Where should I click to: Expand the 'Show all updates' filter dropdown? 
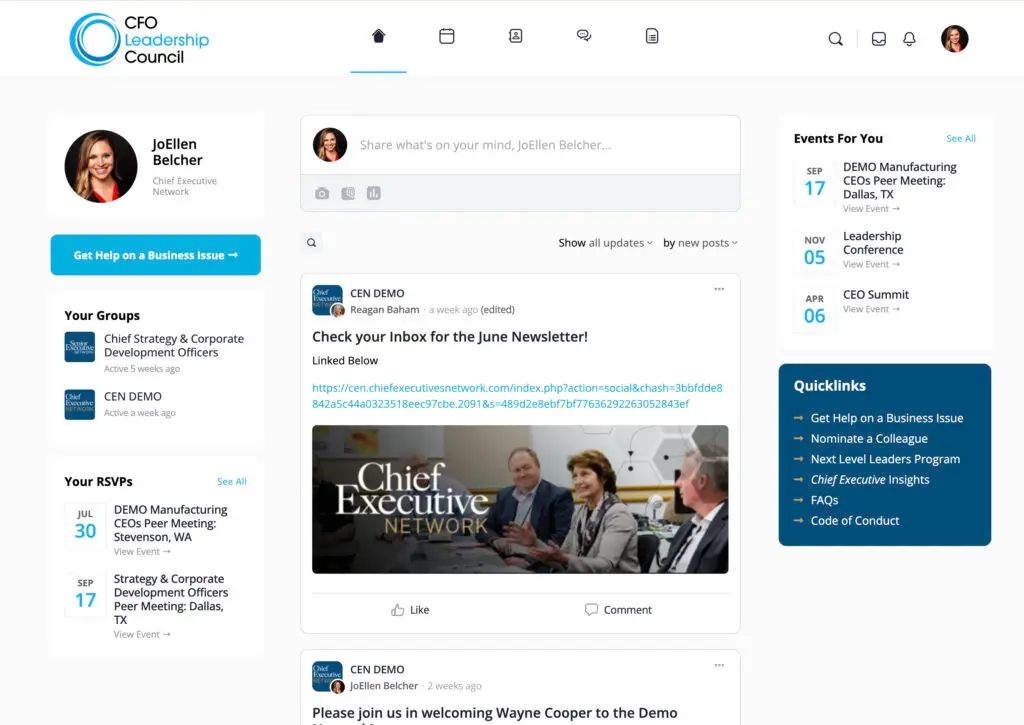click(x=605, y=243)
